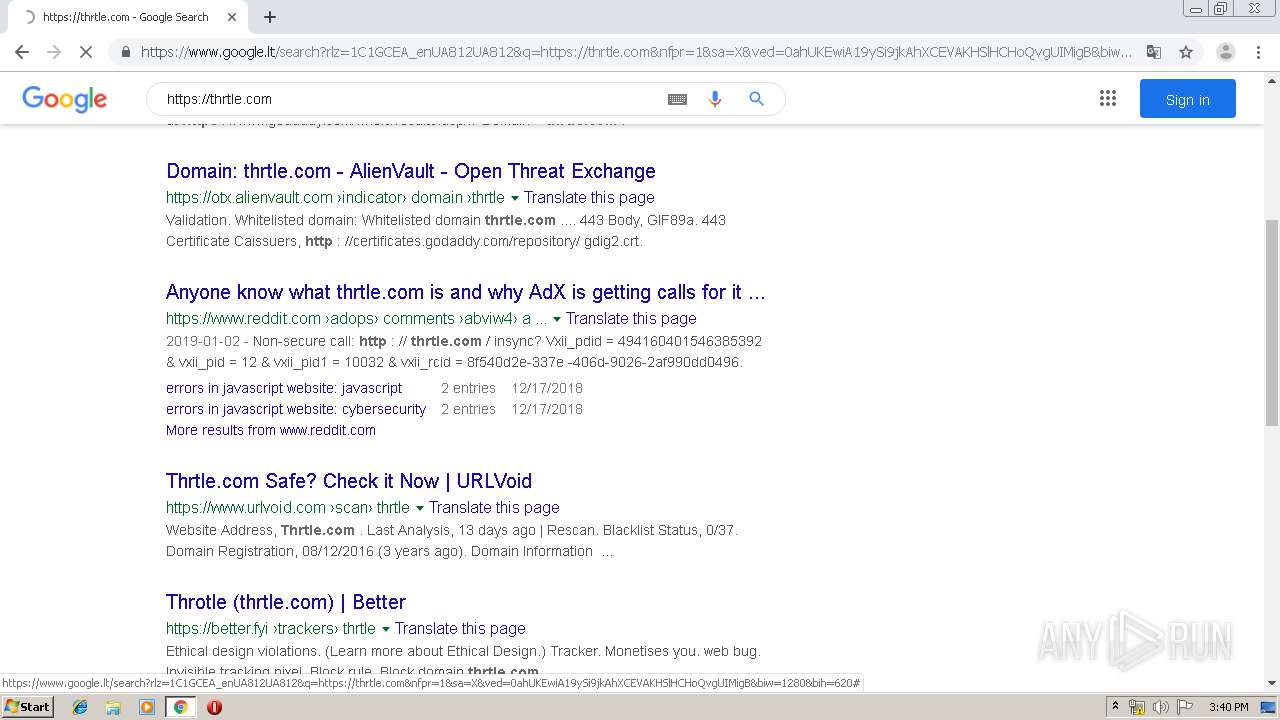Bookmark this page with the star
This screenshot has width=1280, height=720.
coord(1186,52)
